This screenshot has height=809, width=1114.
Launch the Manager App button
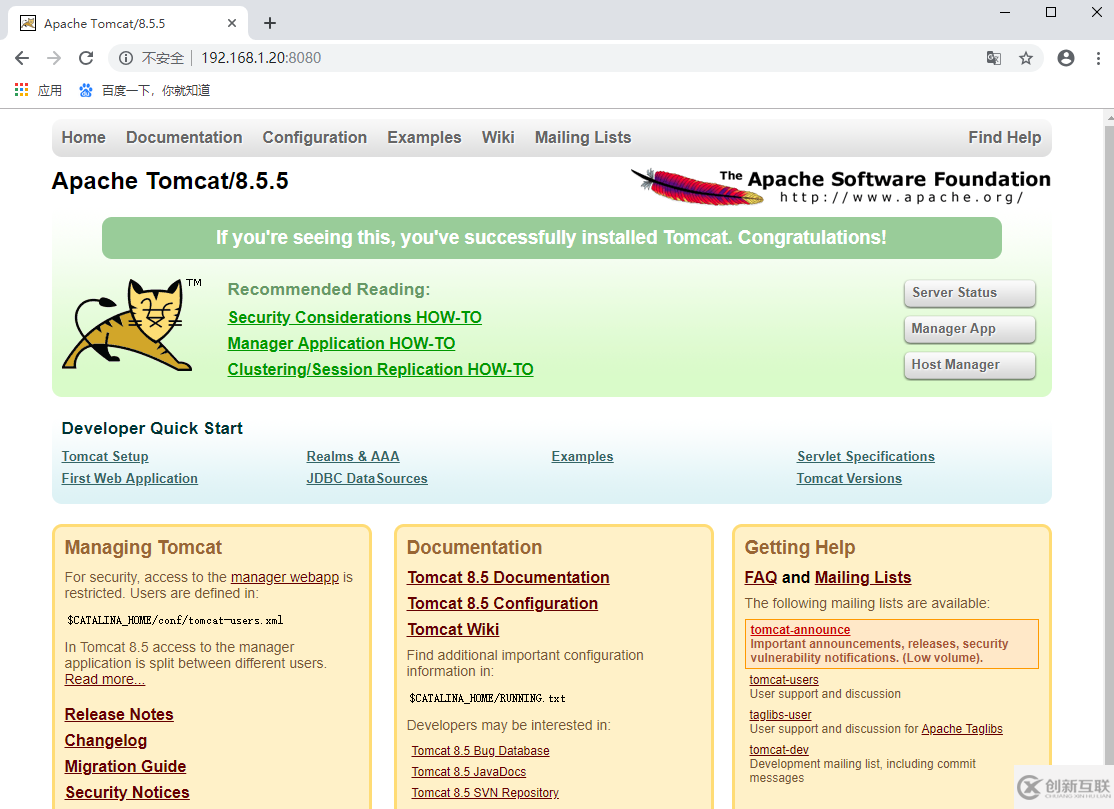coord(968,329)
